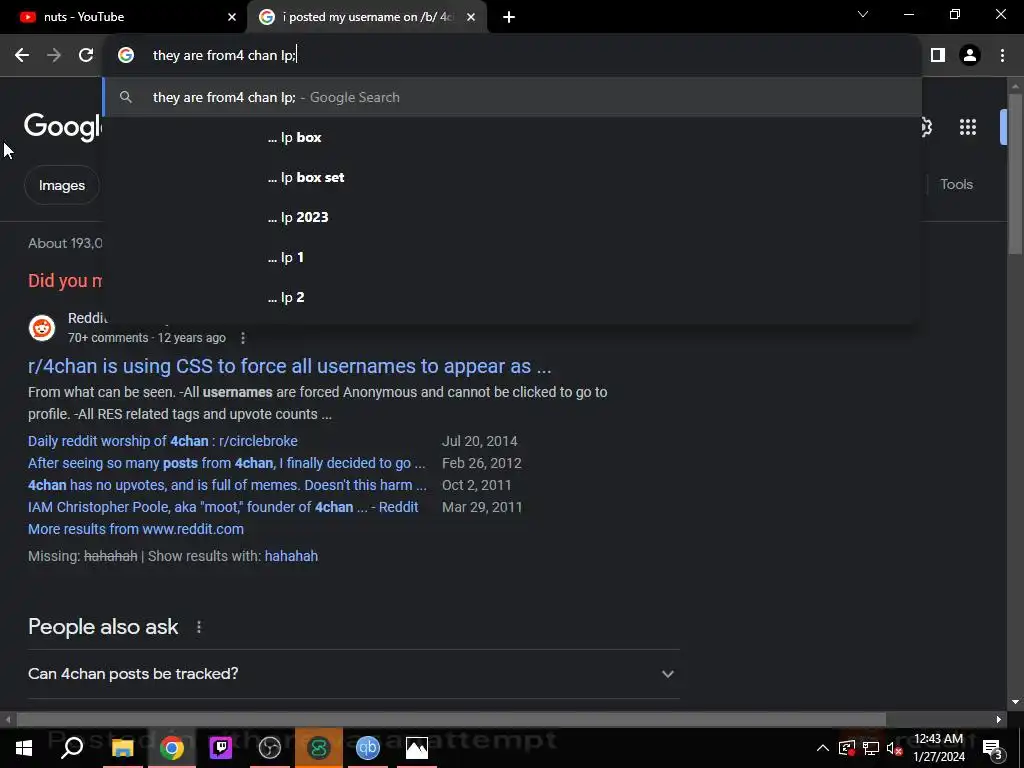This screenshot has height=768, width=1024.
Task: Open 'Daily reddit worship of 4chan' link
Action: point(163,441)
